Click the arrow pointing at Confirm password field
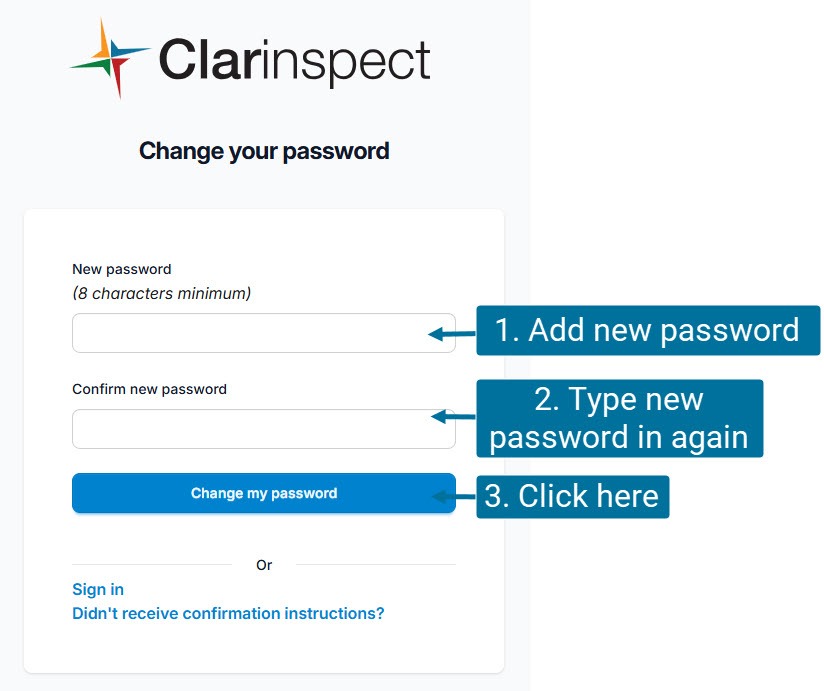 click(453, 416)
